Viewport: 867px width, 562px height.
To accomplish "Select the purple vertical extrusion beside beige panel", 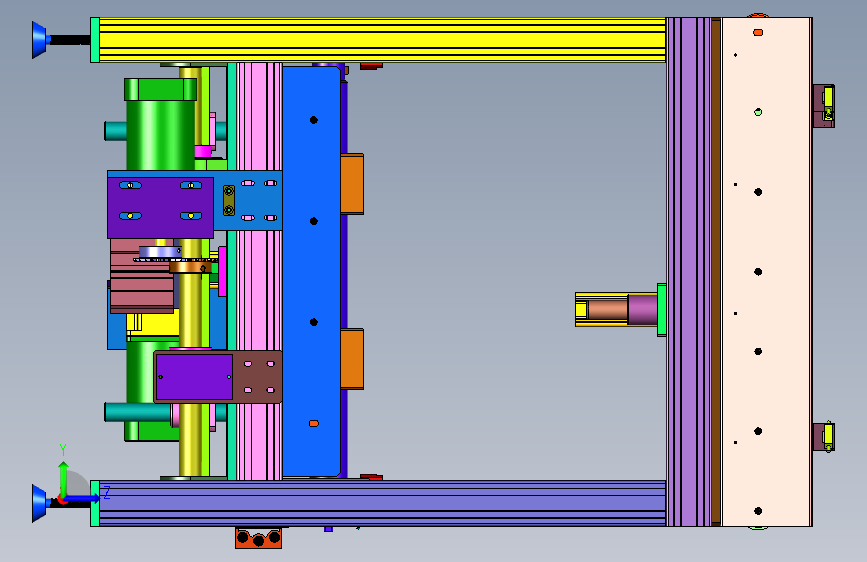I will pos(688,272).
